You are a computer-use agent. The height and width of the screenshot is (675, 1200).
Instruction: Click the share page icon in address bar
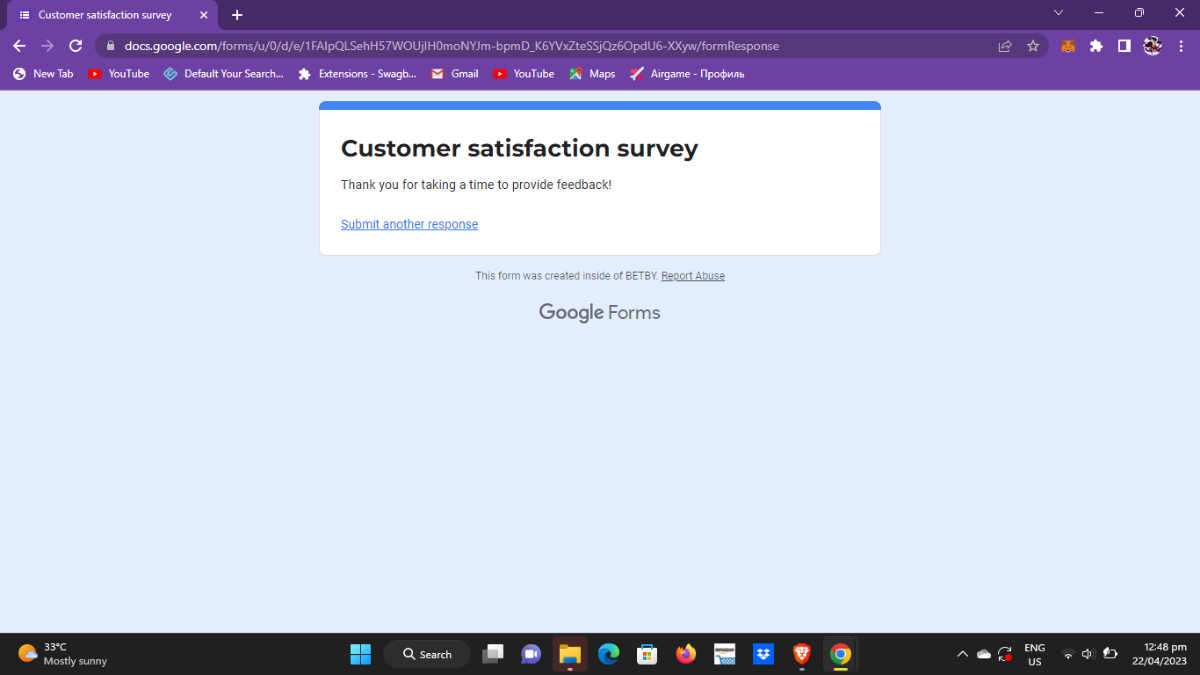point(1005,46)
